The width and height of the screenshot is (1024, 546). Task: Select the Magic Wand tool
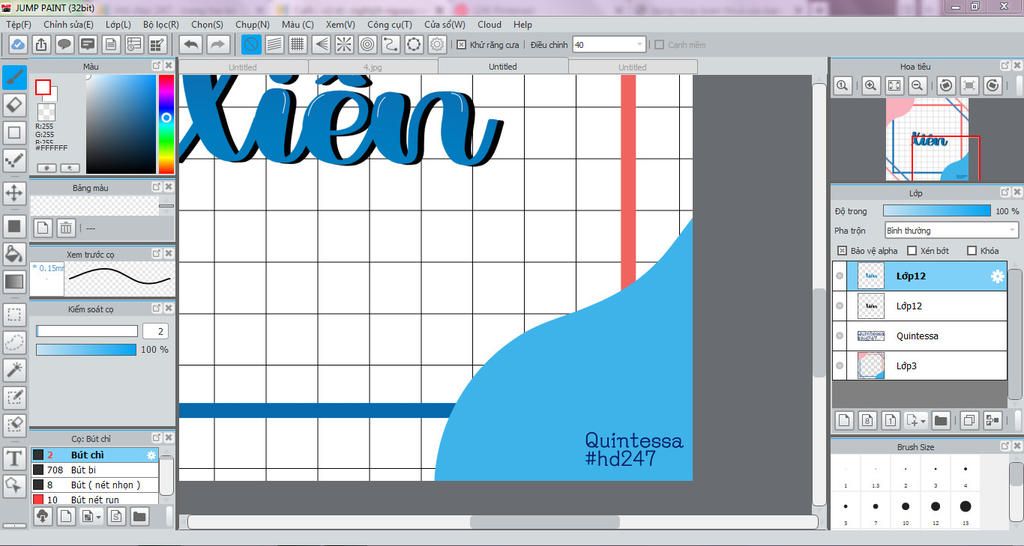(14, 370)
